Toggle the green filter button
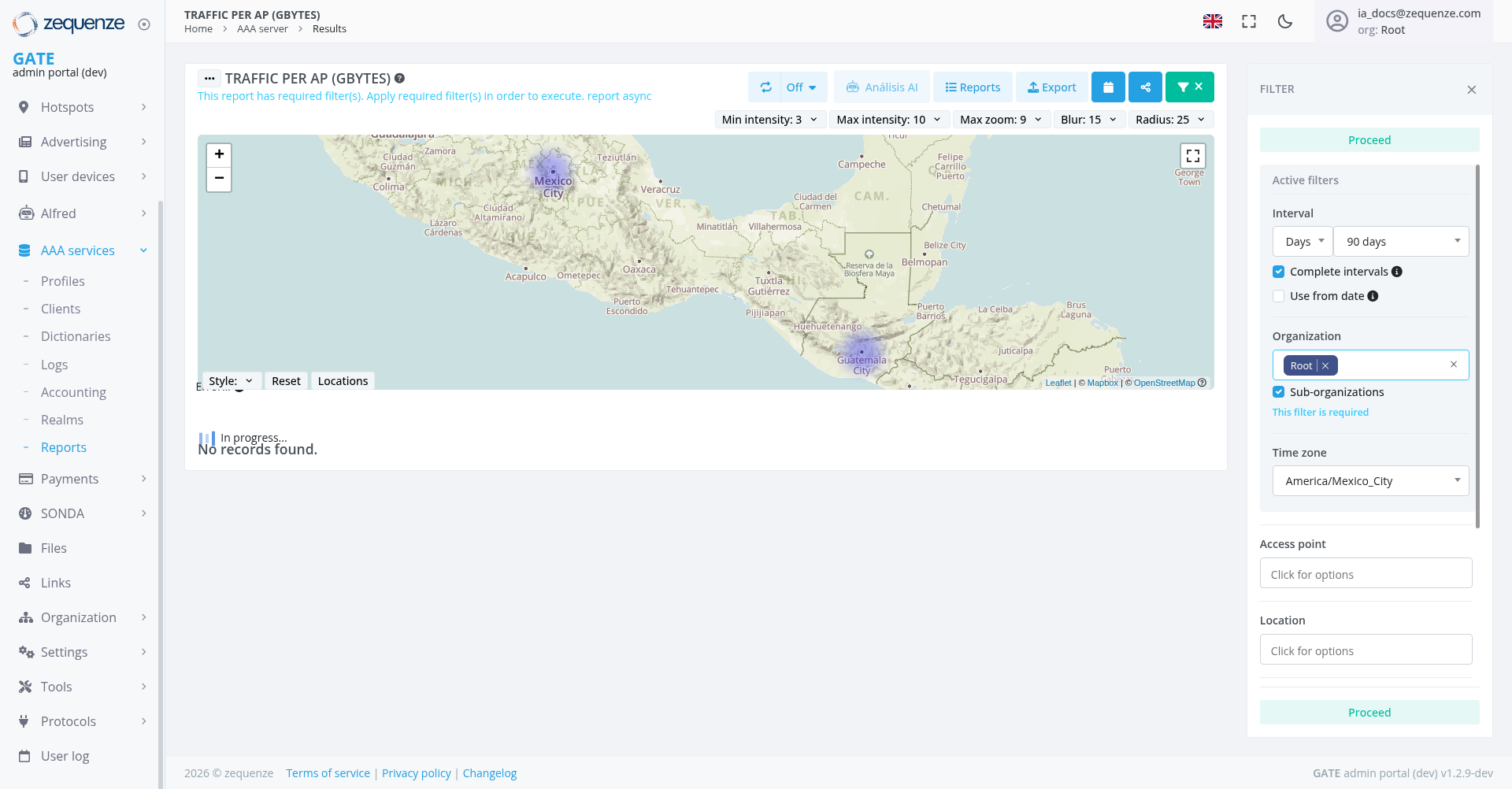Image resolution: width=1512 pixels, height=789 pixels. [1190, 87]
